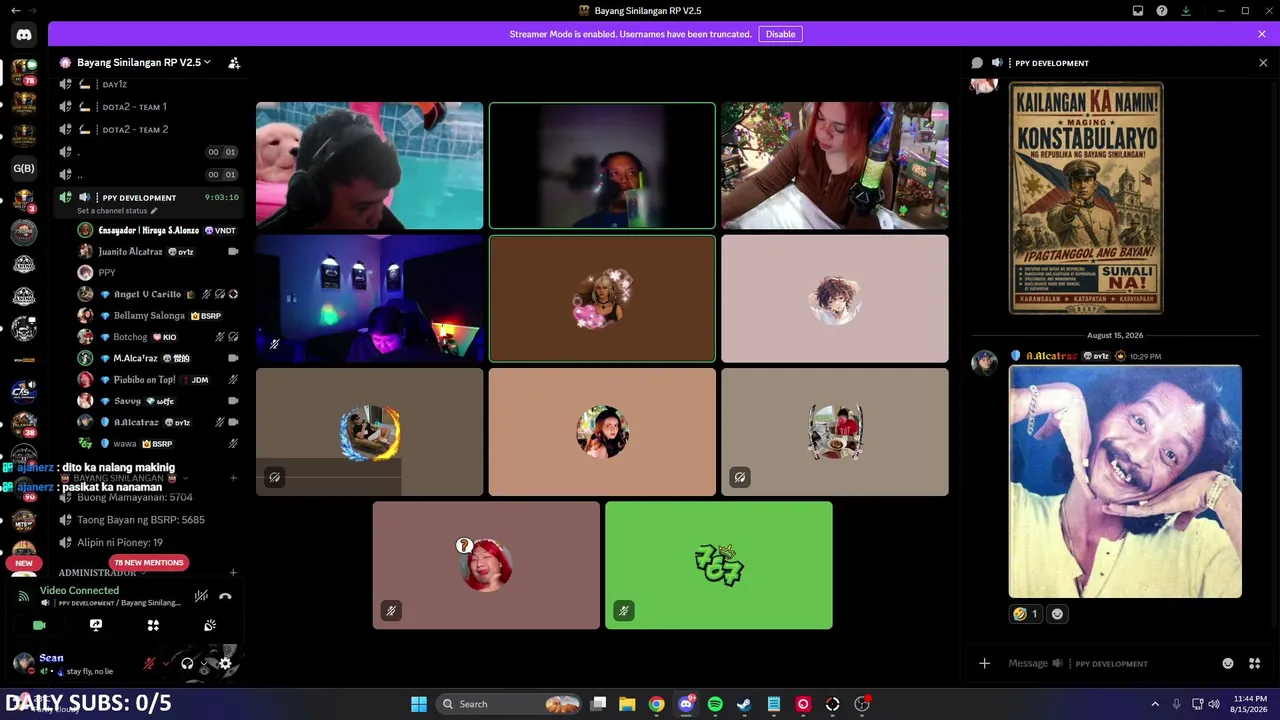
Task: Open Savvy in voice member list
Action: pos(160,401)
